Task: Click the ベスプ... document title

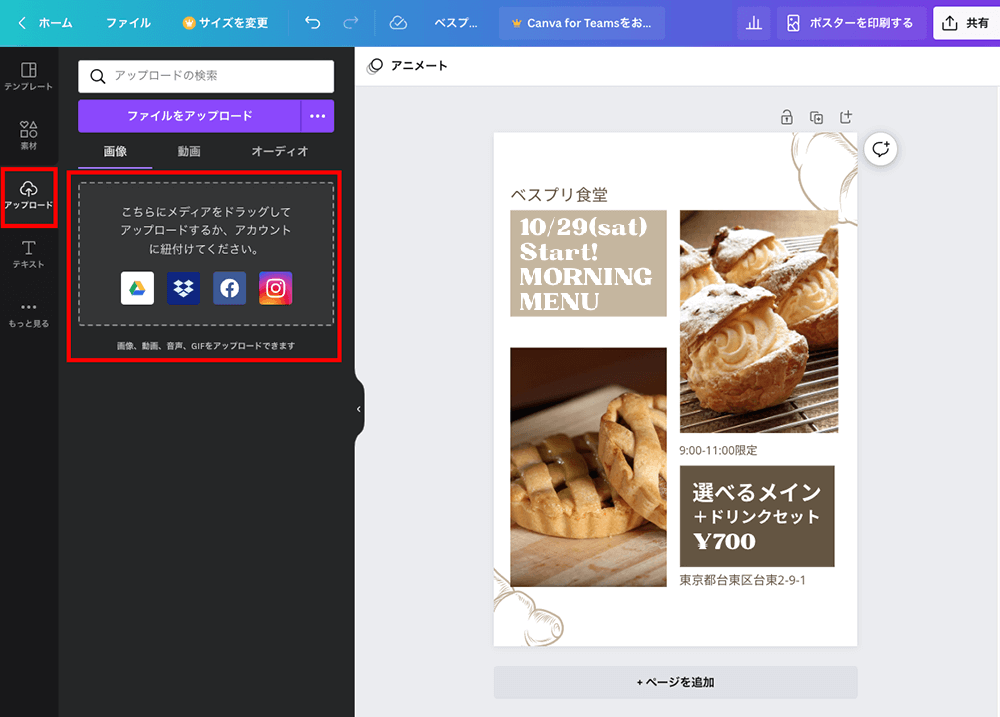Action: (455, 23)
